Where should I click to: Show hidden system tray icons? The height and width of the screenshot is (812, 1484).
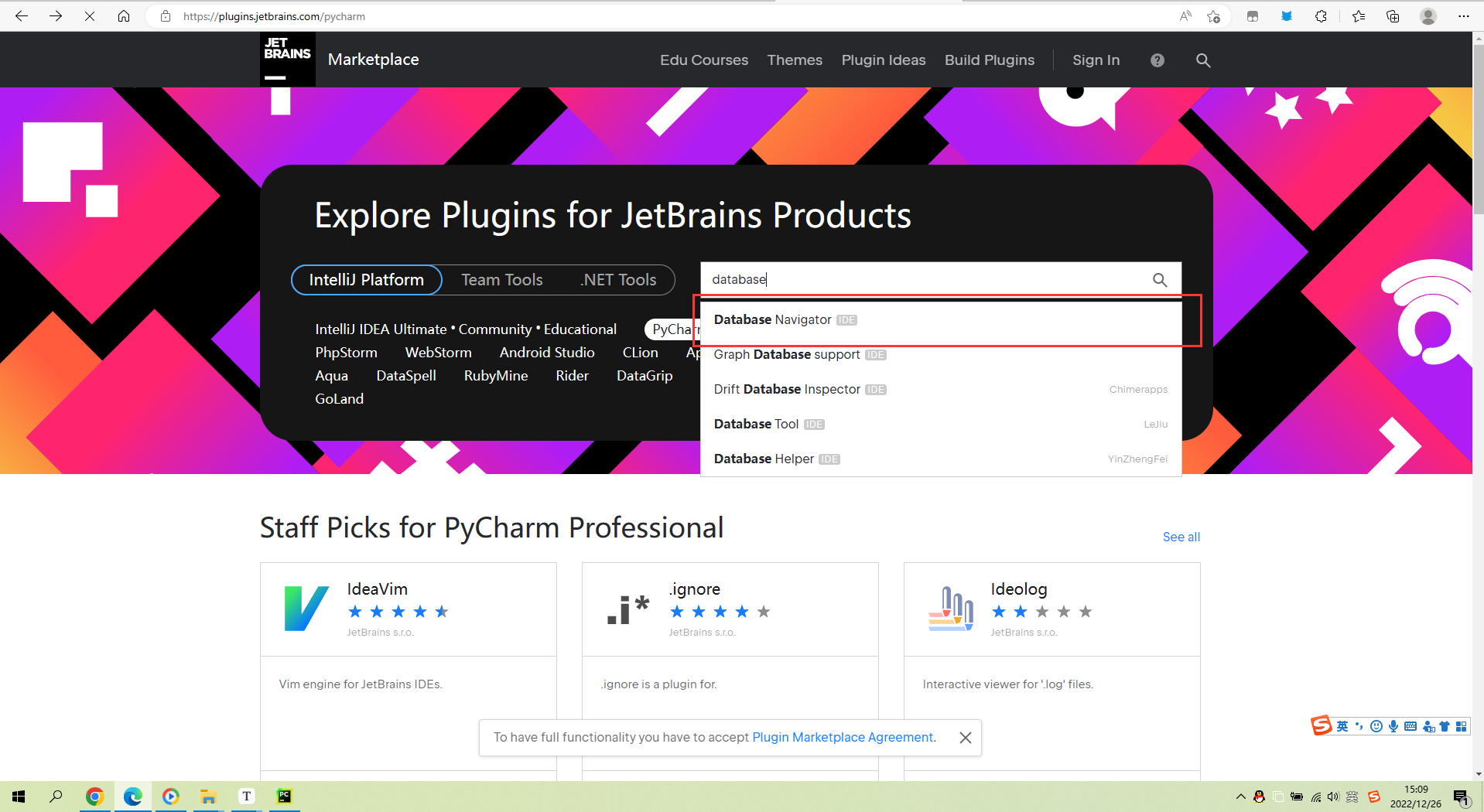(x=1240, y=797)
